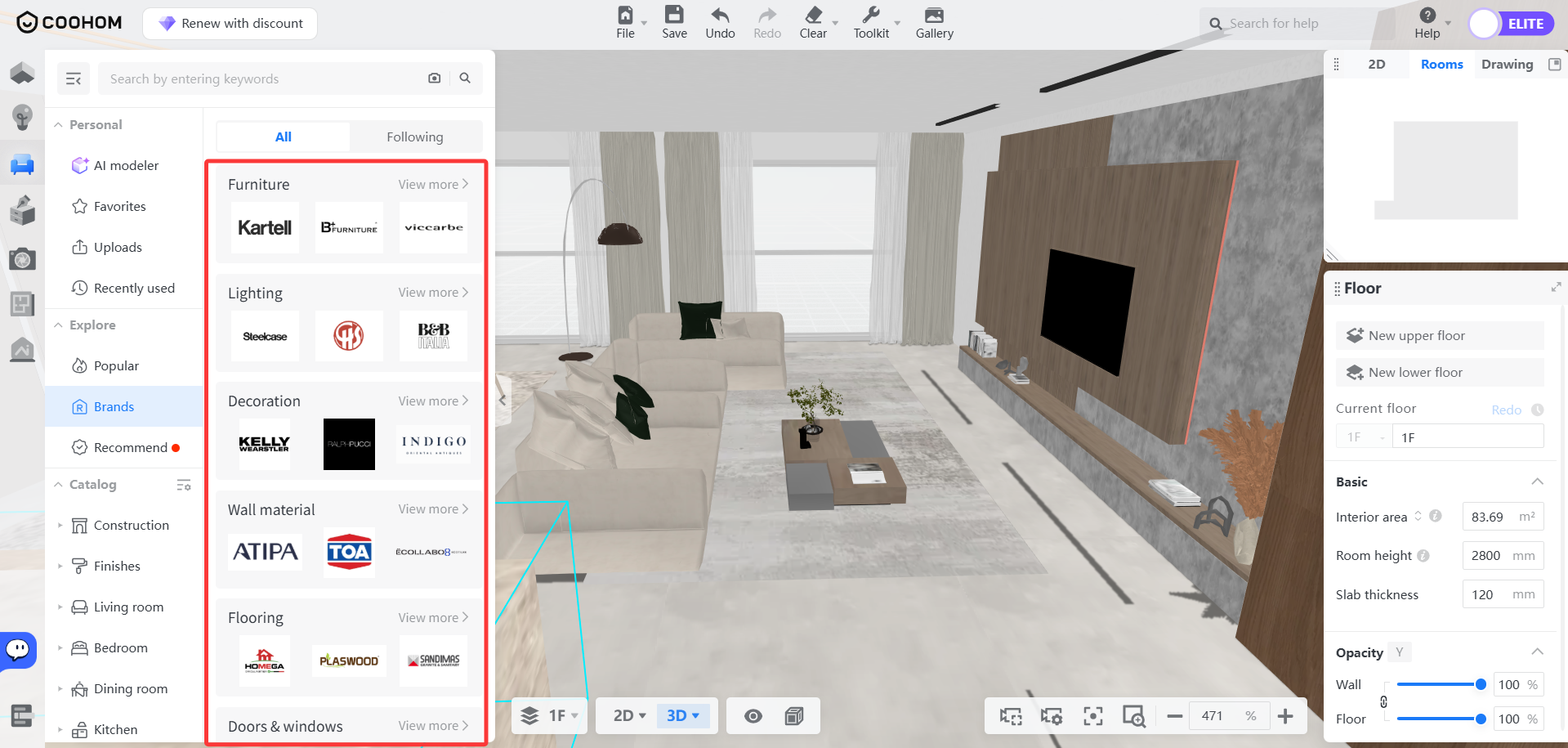Switch to the Following tab

coord(415,137)
